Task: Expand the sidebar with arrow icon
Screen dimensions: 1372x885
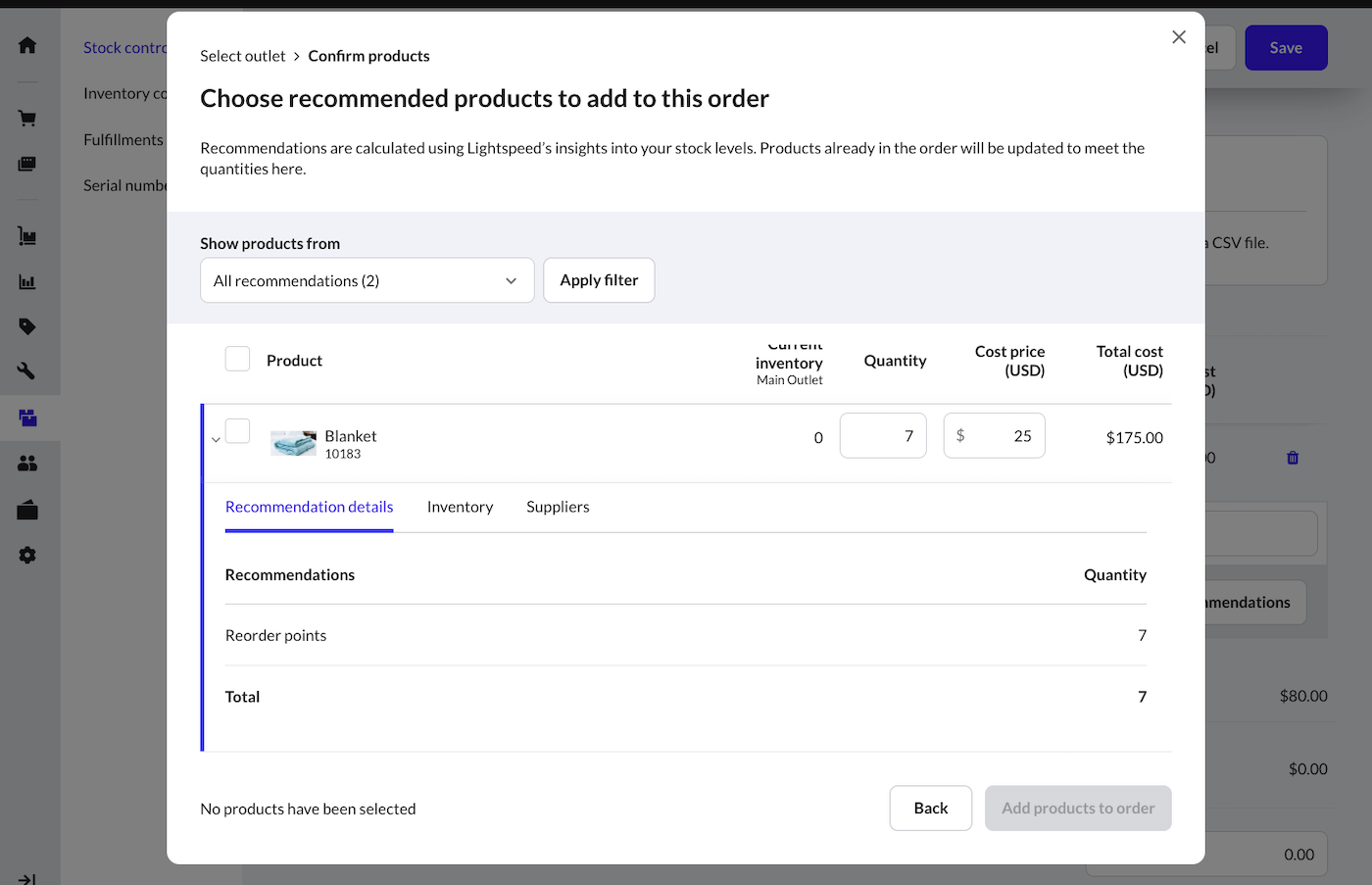Action: tap(27, 878)
